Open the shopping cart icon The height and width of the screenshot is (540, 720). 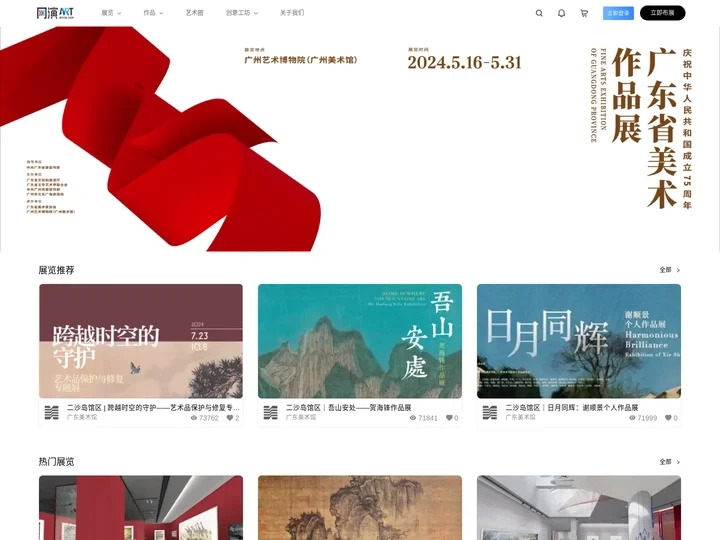[584, 13]
